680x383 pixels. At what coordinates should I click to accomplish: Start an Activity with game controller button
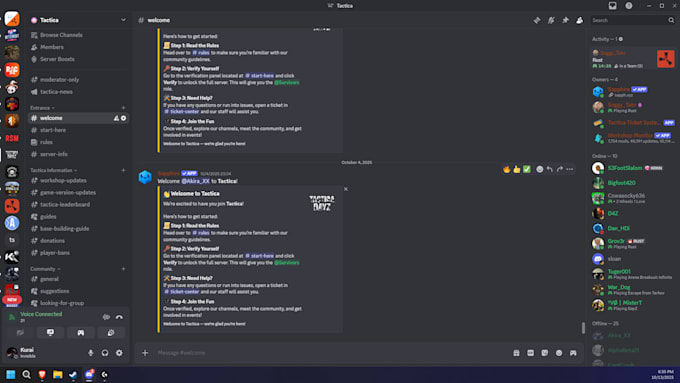(81, 333)
